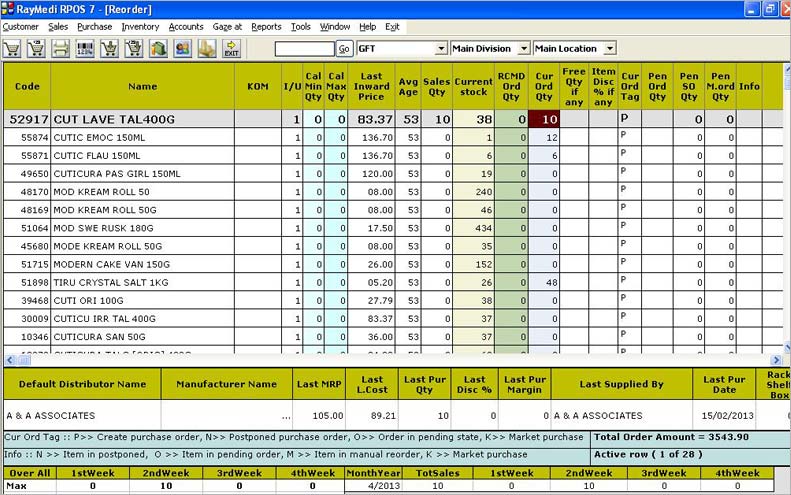
Task: Open the Reports menu
Action: (266, 27)
